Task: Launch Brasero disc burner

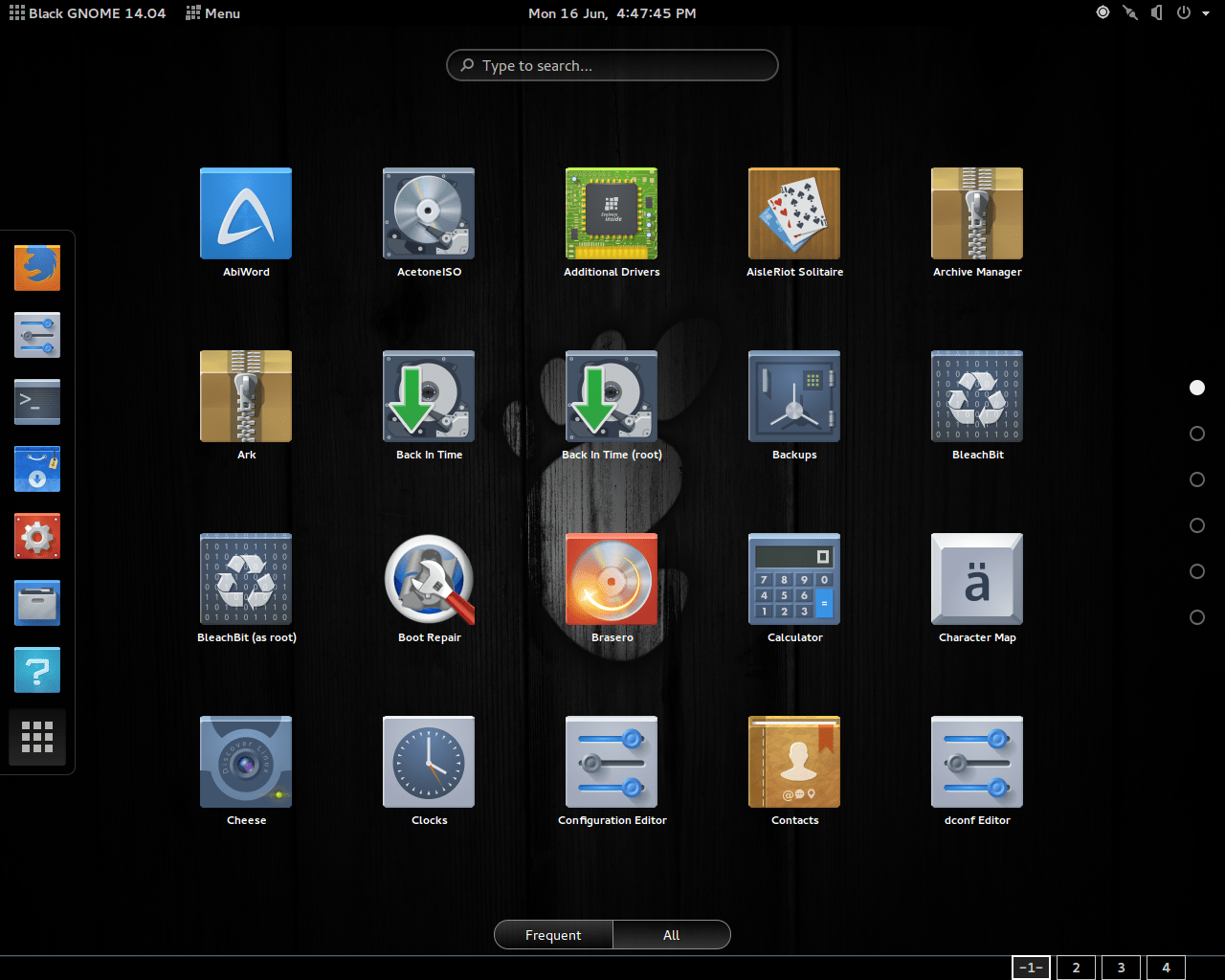Action: coord(612,580)
